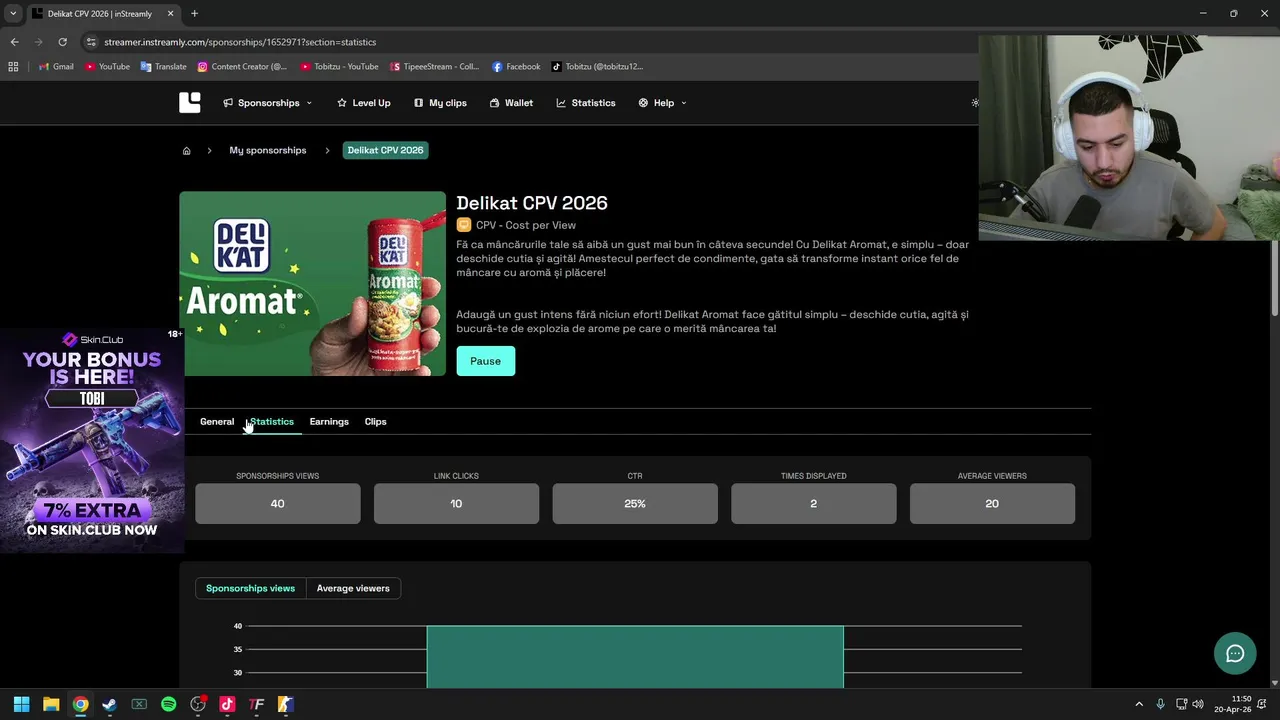Select the Sponsorships views chart toggle
Screen dimensions: 1280x720
250,588
